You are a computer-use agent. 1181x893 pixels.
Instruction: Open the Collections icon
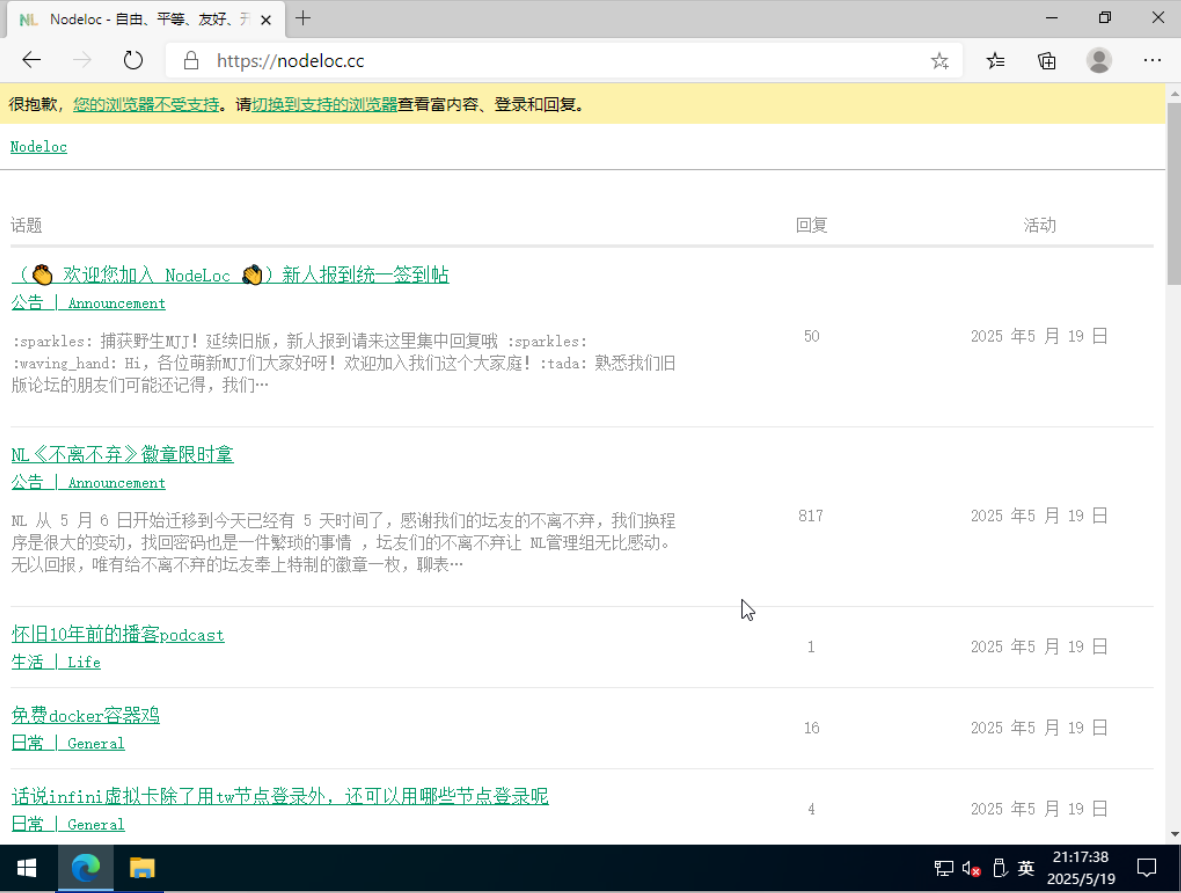point(1047,61)
